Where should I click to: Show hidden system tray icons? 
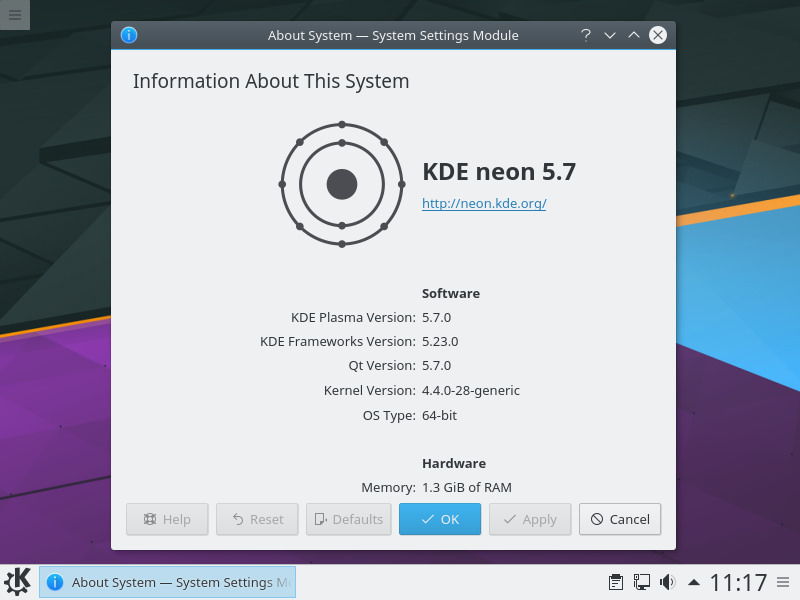[x=694, y=582]
